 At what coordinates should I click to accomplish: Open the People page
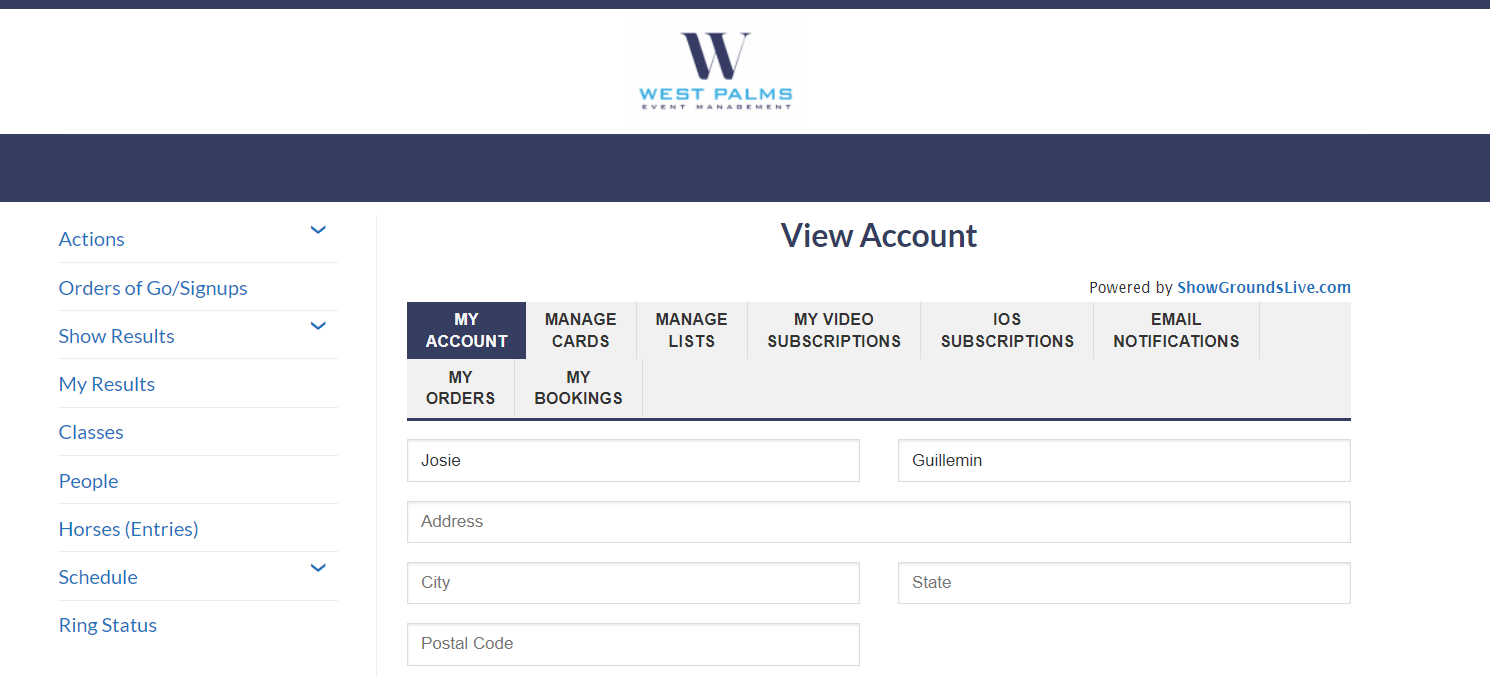89,481
